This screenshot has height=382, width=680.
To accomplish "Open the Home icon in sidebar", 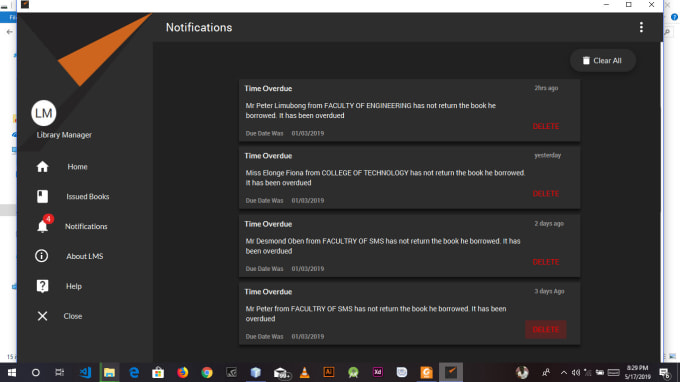I will [42, 167].
